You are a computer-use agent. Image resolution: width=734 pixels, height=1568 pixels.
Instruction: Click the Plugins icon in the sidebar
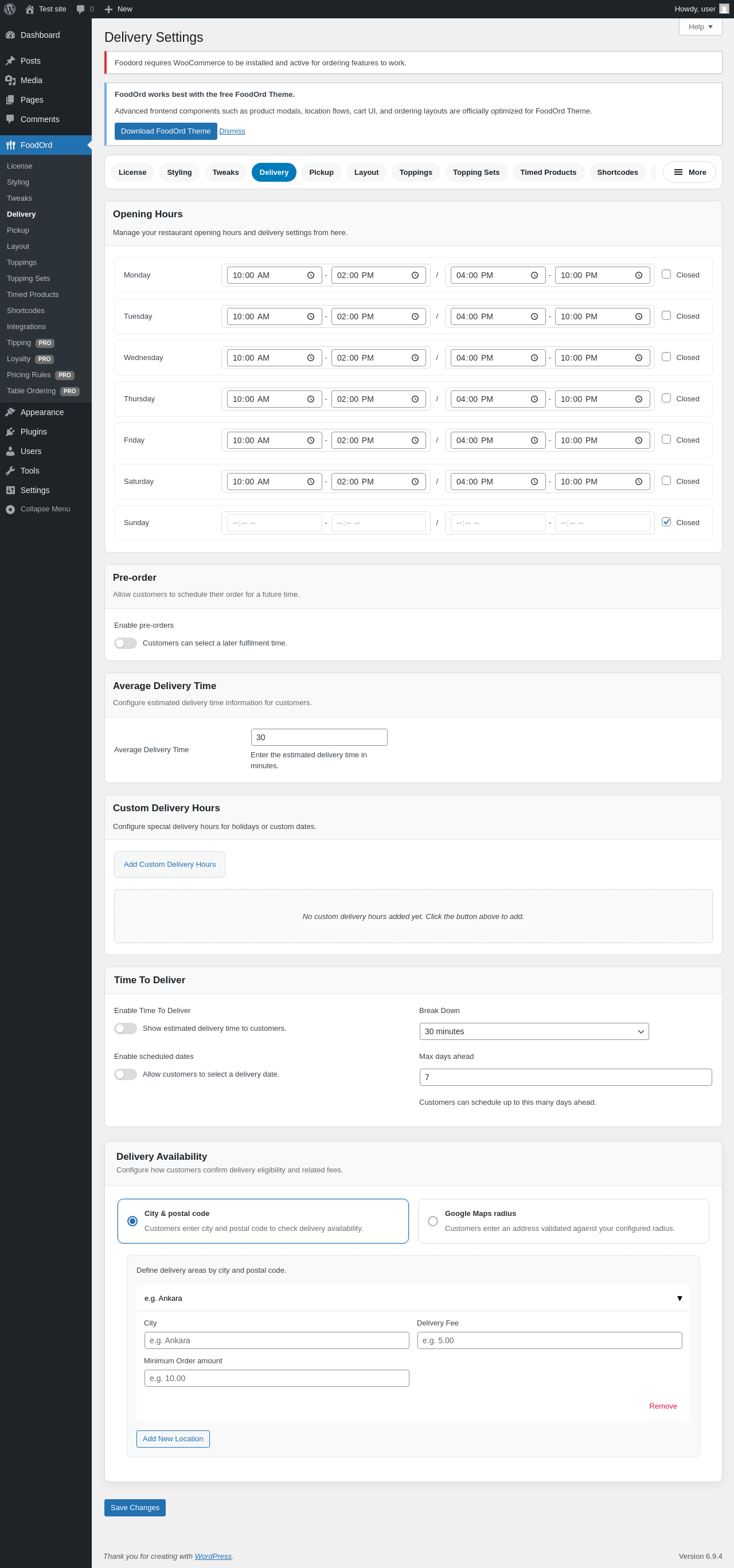pyautogui.click(x=10, y=432)
